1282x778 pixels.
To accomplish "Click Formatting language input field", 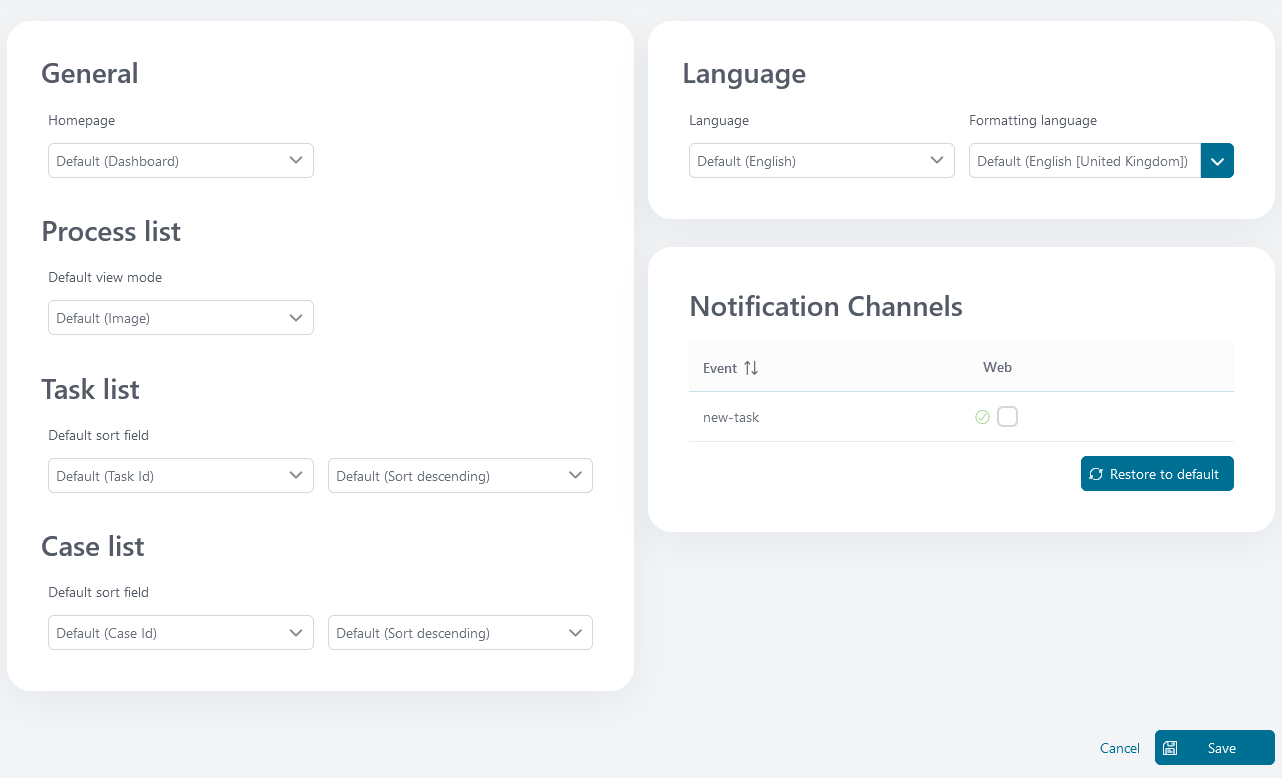I will coord(1085,161).
